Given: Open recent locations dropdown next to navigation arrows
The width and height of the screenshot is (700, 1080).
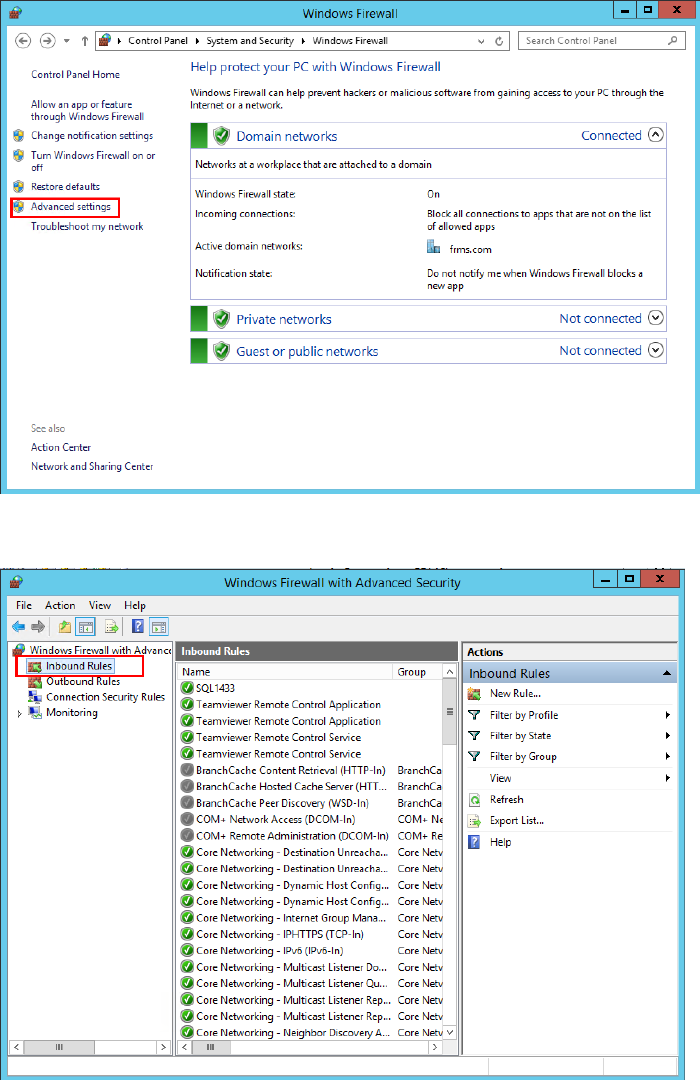Looking at the screenshot, I should tap(67, 41).
